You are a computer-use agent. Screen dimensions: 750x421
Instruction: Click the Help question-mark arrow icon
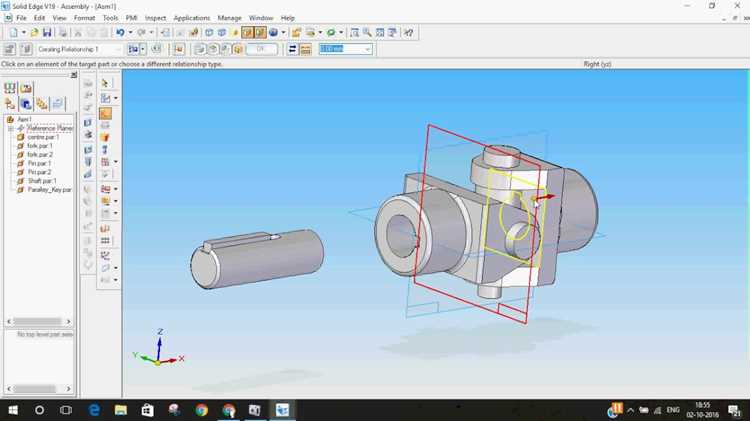tap(408, 33)
